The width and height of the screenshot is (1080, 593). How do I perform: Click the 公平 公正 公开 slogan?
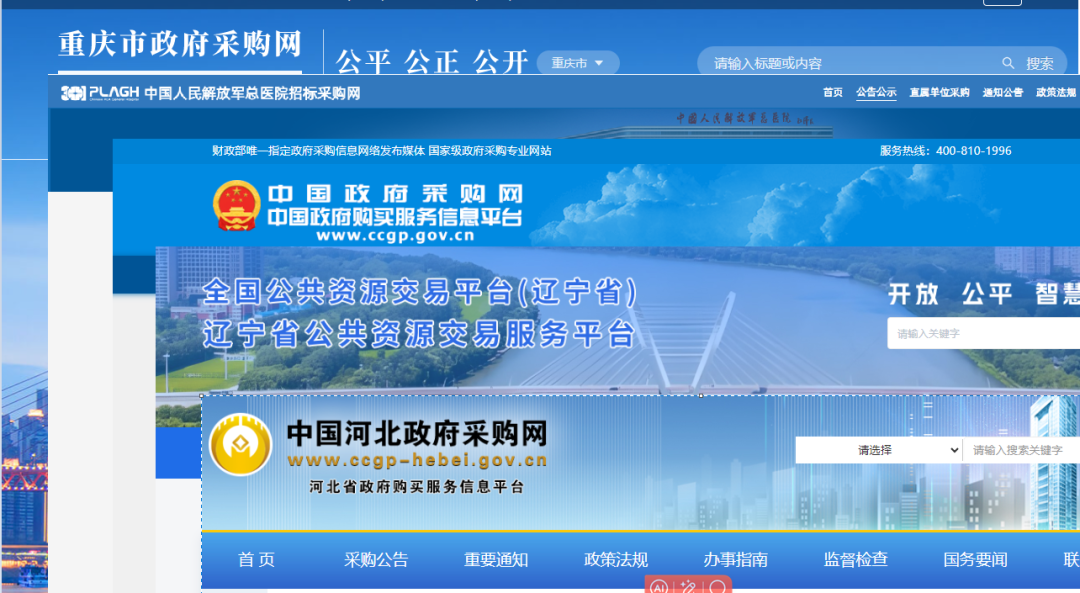coord(432,62)
